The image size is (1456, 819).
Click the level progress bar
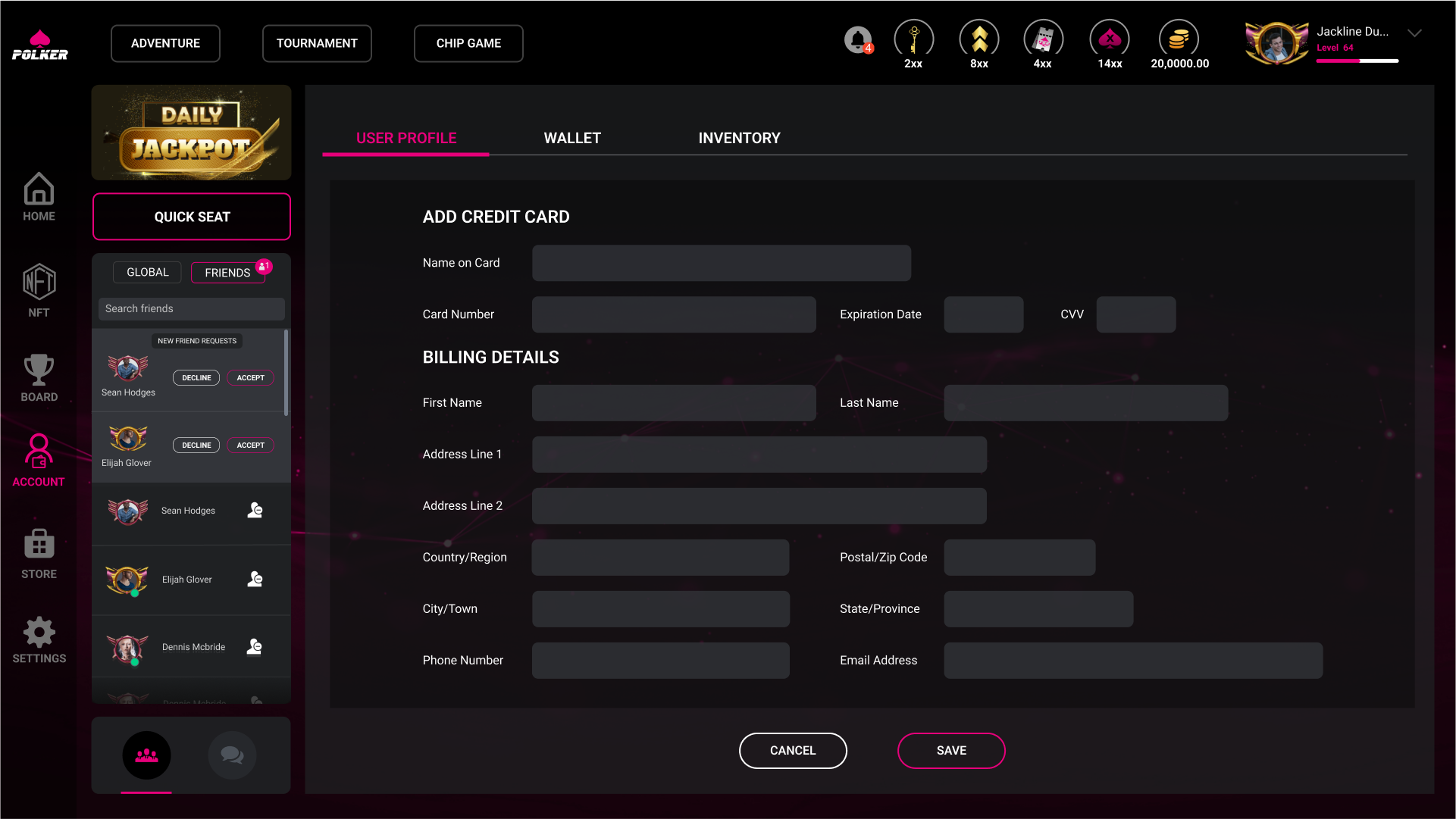(x=1357, y=61)
